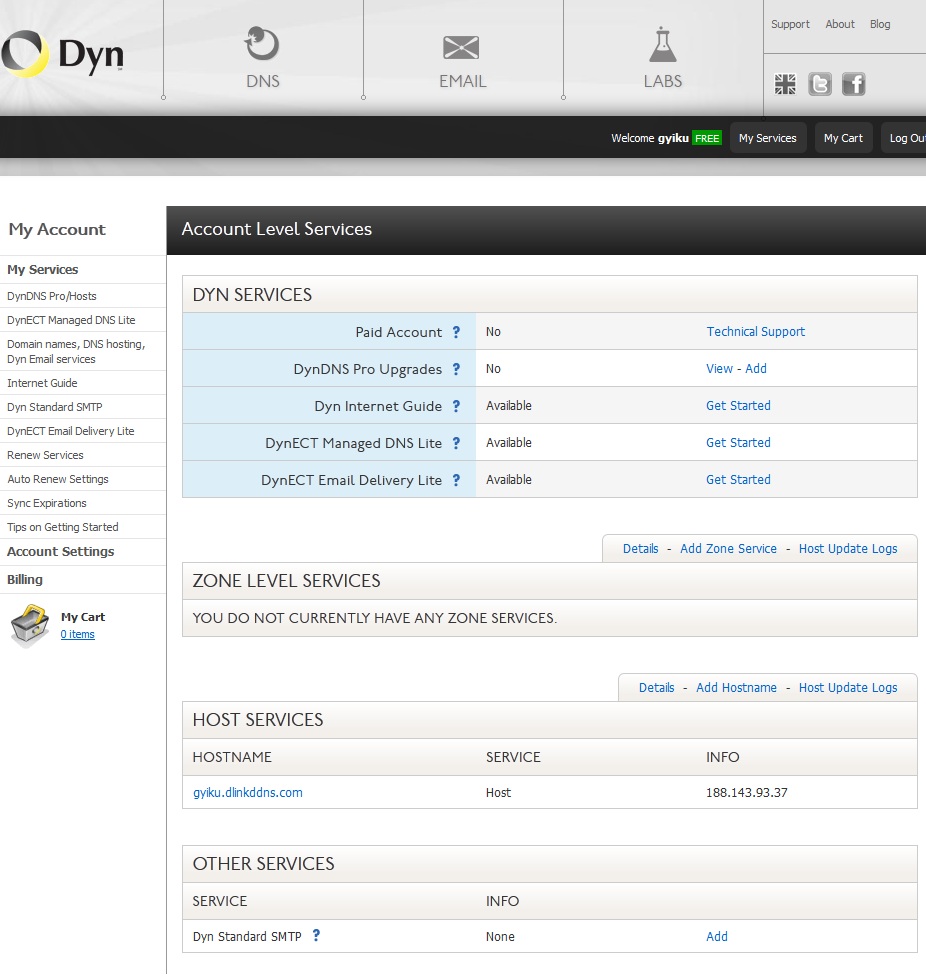Screen dimensions: 926x976
Task: Click help icon next to Dyn Internet Guide
Action: (x=456, y=406)
